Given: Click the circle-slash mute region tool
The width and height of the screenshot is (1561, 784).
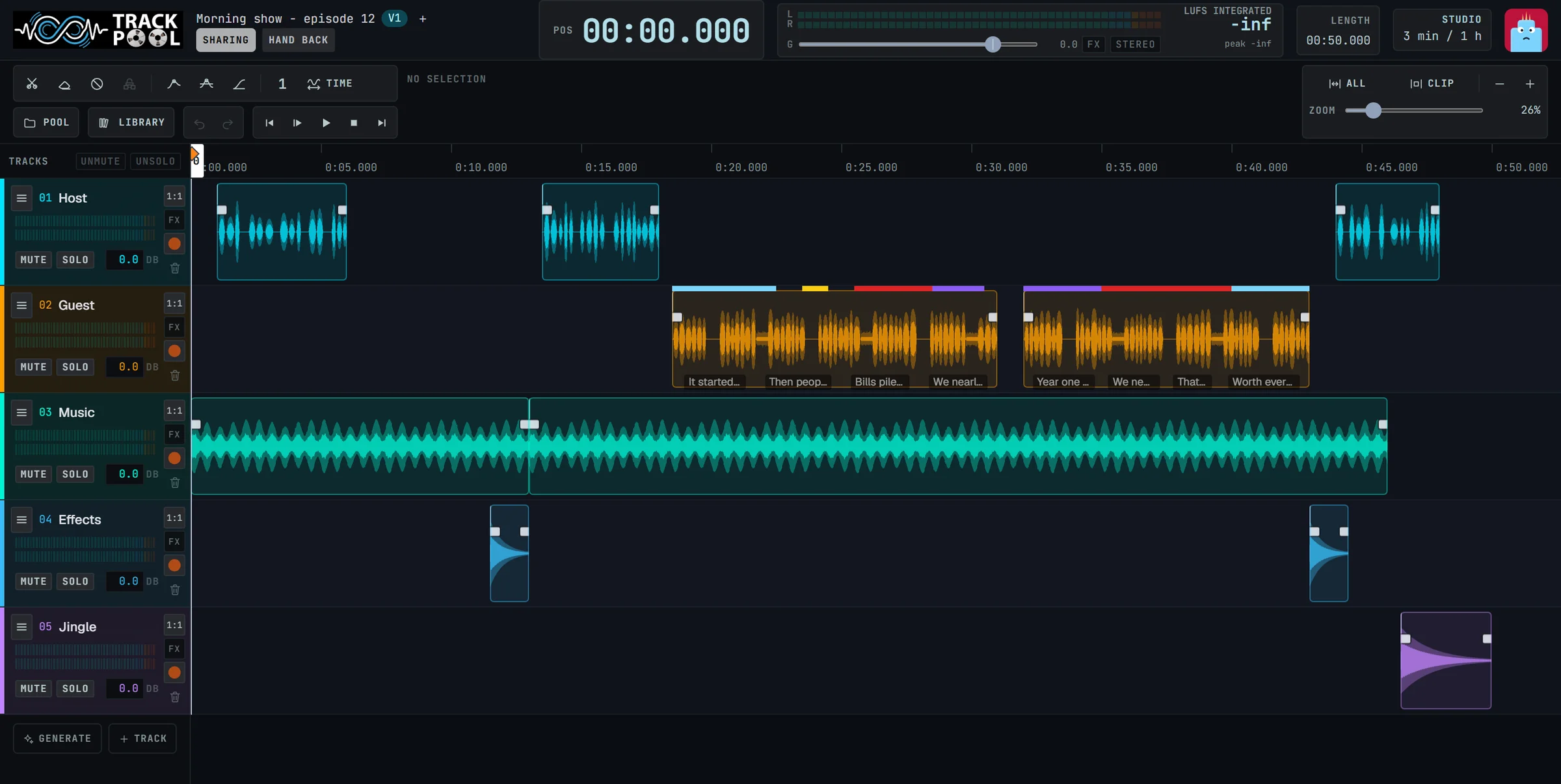Looking at the screenshot, I should (x=97, y=84).
